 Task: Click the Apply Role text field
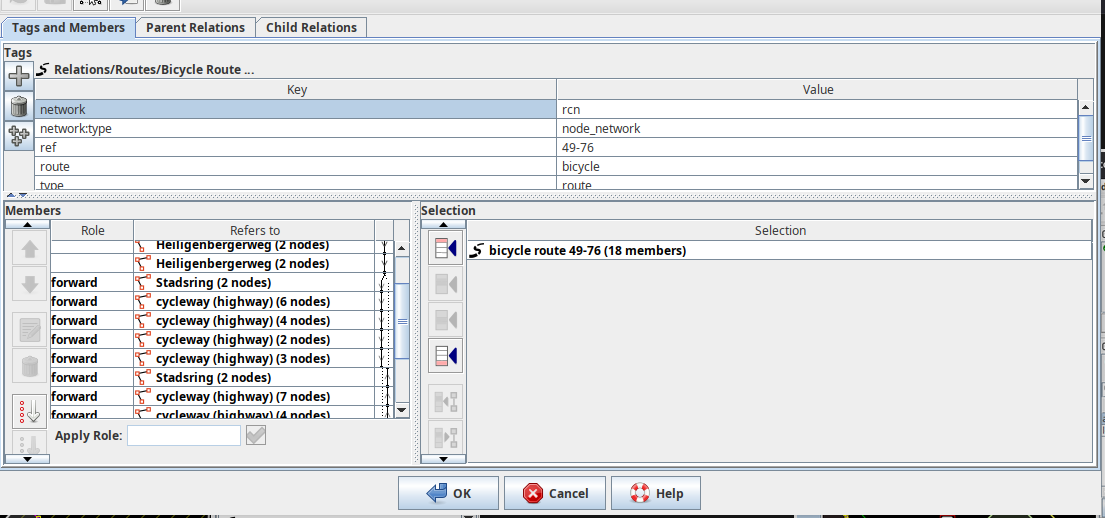pyautogui.click(x=184, y=435)
